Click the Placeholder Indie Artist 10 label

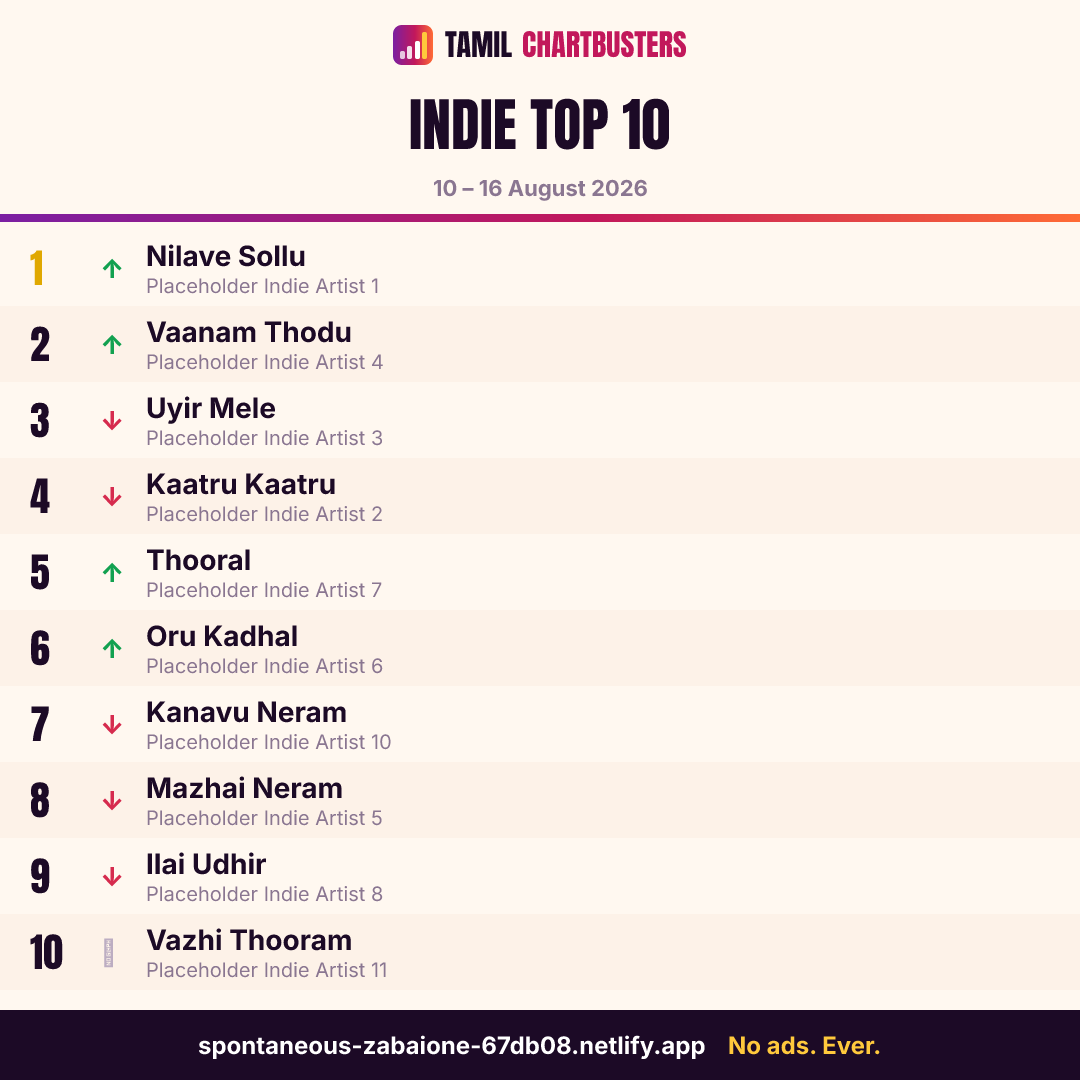tap(269, 742)
